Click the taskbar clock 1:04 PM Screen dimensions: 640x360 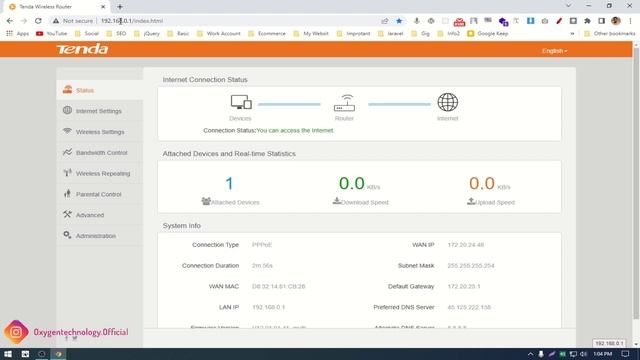tap(603, 354)
